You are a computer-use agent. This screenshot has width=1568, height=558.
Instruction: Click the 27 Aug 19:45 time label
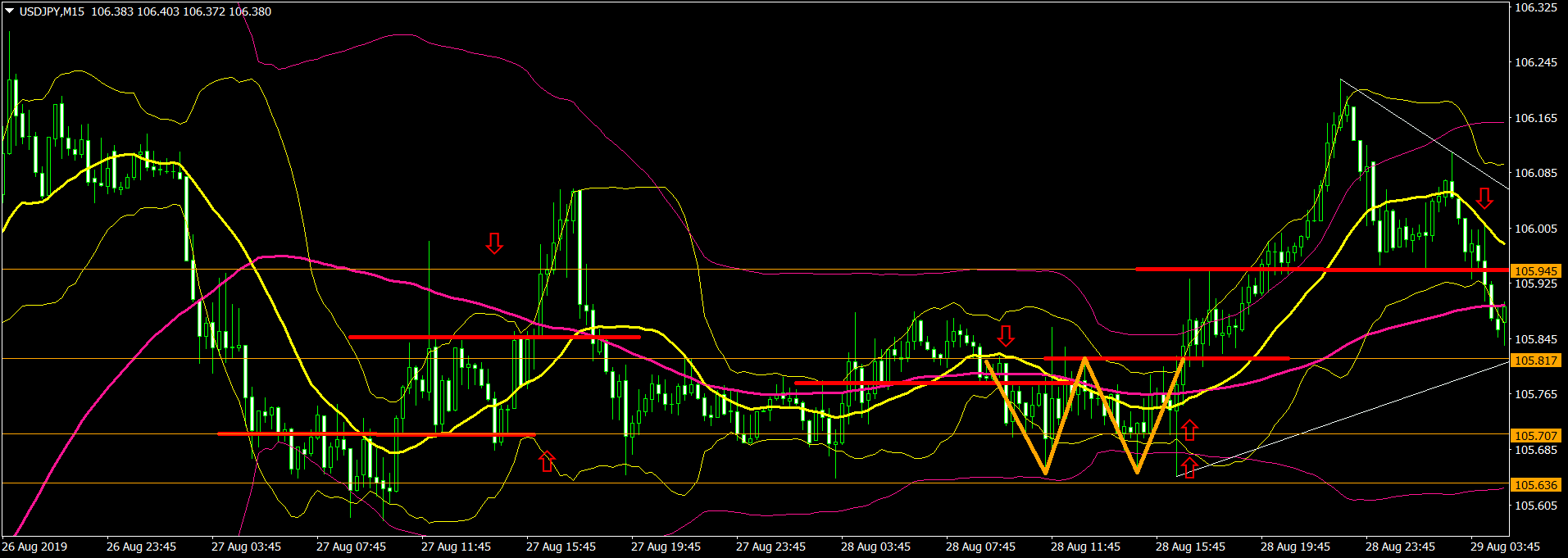click(666, 547)
